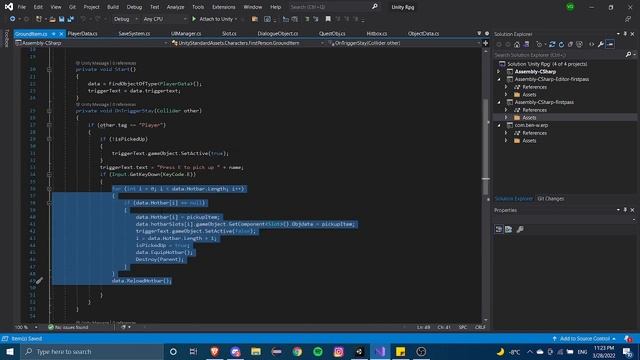Open the File menu

22,7
